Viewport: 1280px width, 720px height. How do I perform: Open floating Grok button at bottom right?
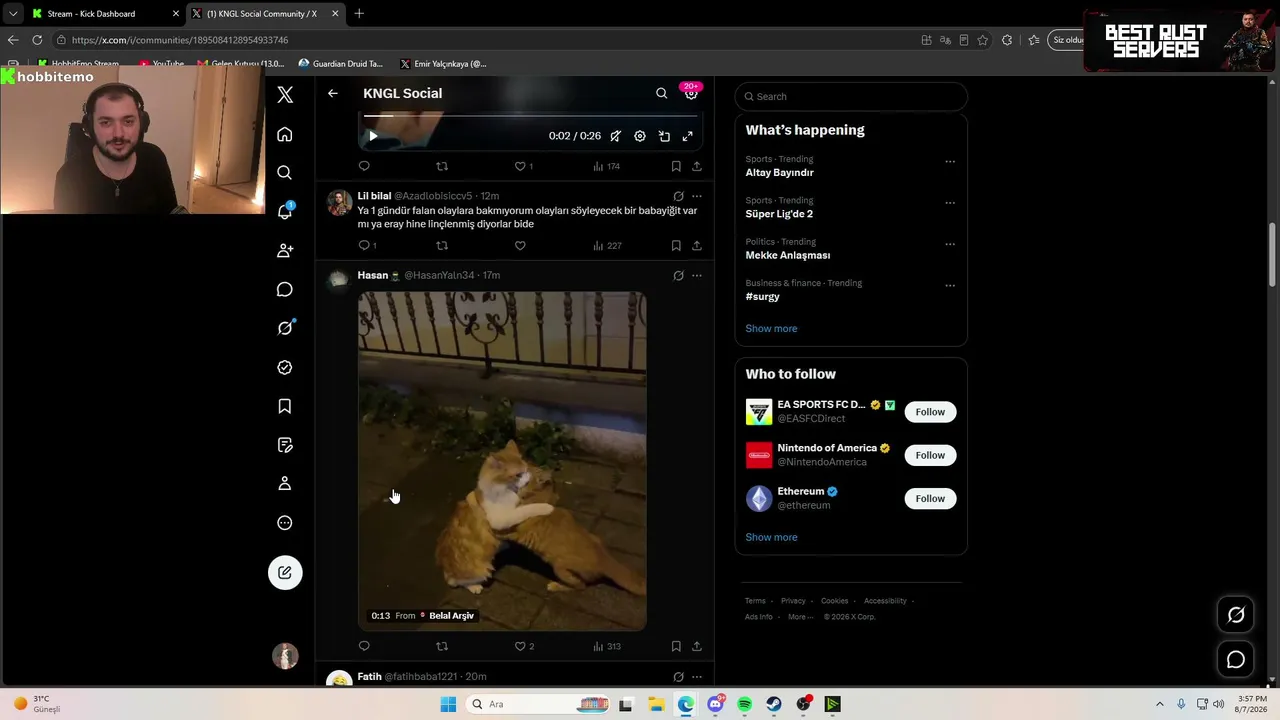(1236, 615)
